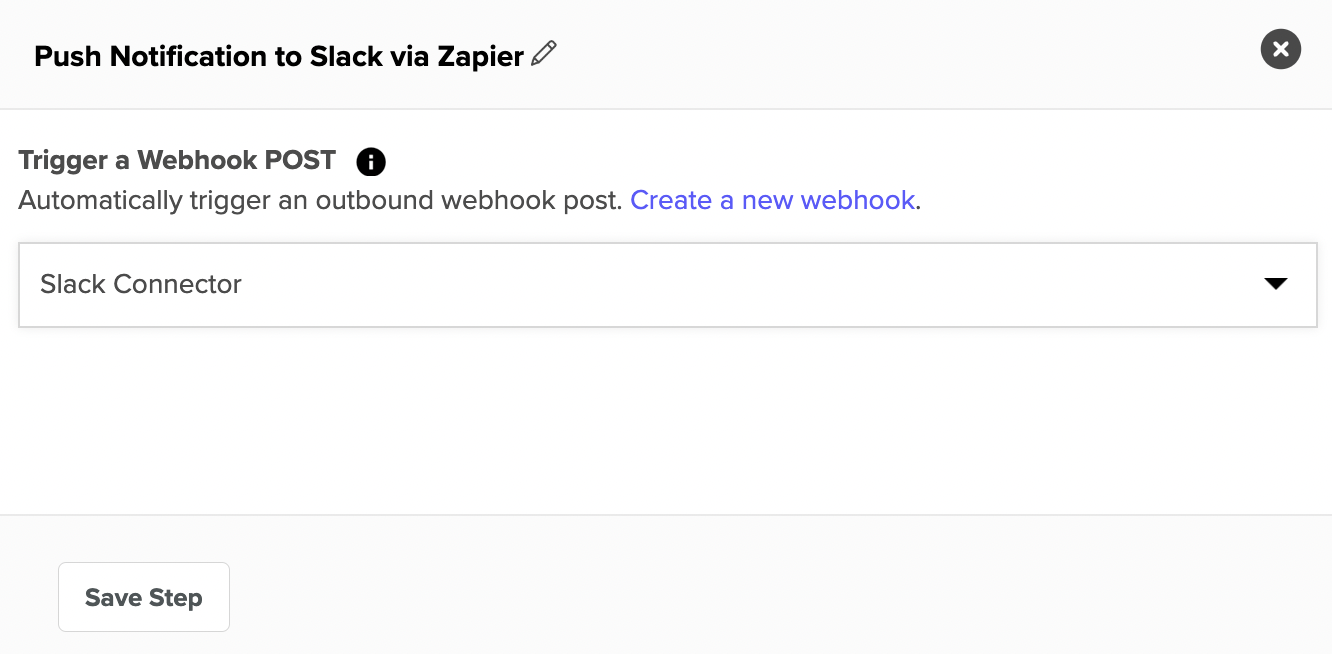Show details with the black info icon

371,161
